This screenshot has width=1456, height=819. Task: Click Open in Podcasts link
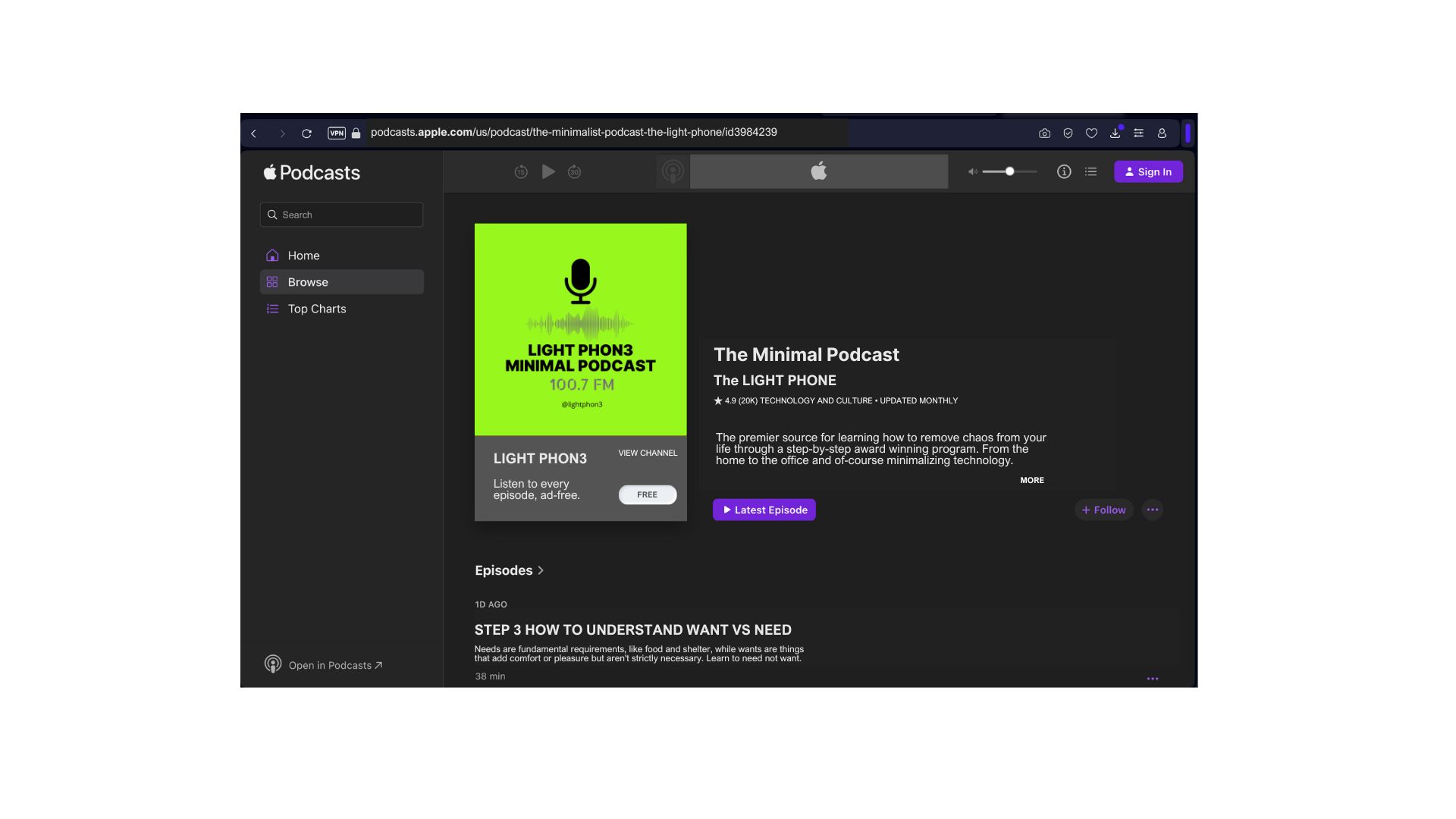coord(335,665)
